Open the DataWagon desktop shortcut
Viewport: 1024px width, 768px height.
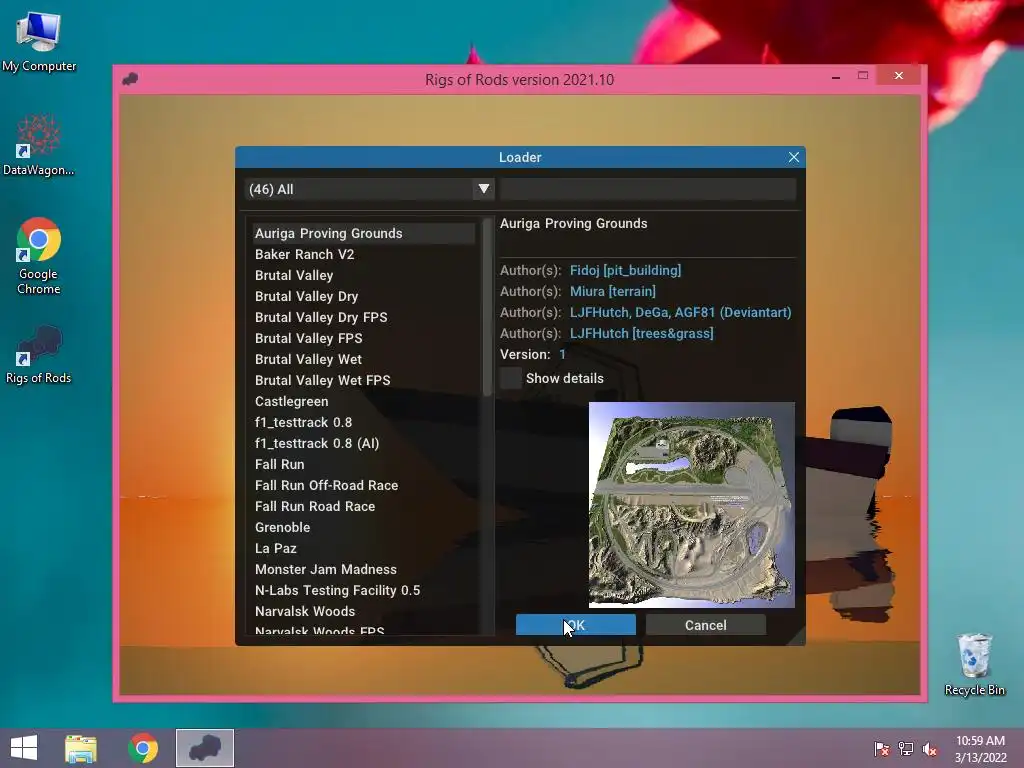coord(39,145)
